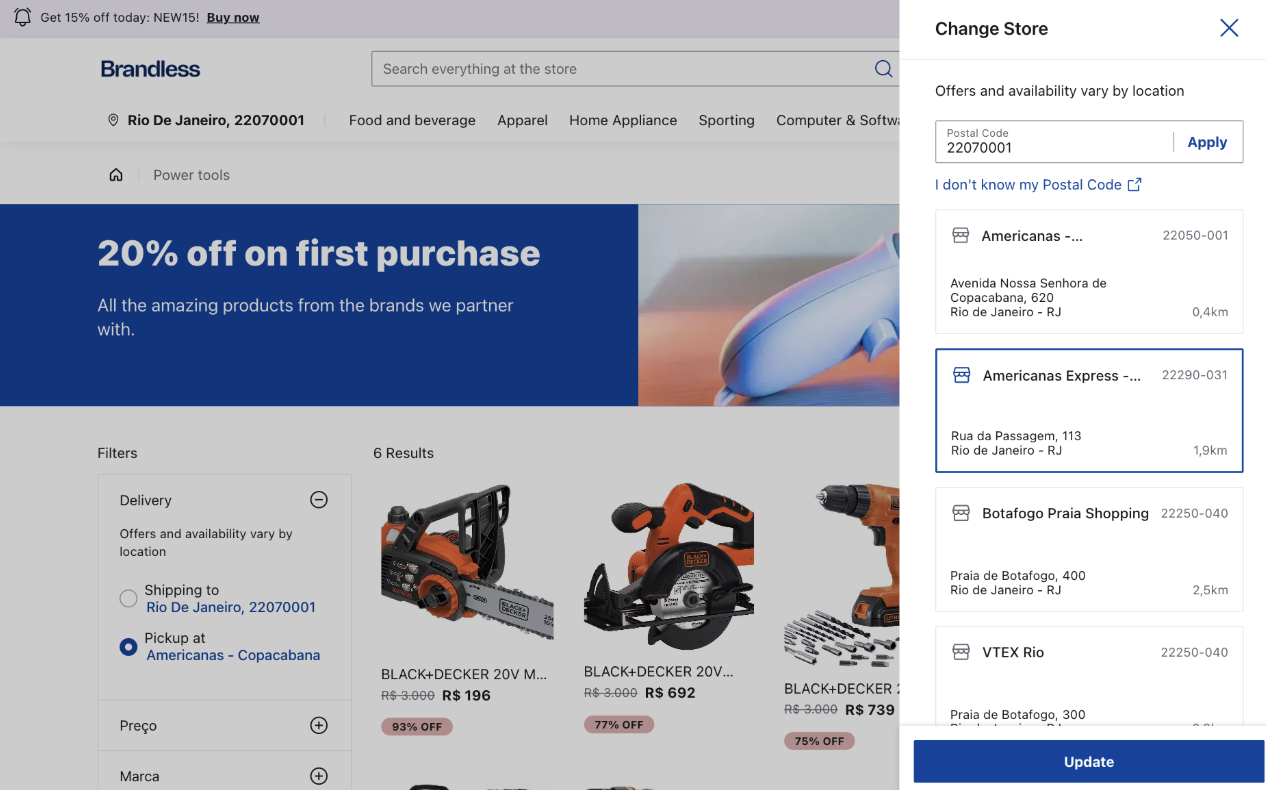Click the store icon of Botafogo Praia Shopping
Screen dimensions: 1266x790
[x=960, y=513]
